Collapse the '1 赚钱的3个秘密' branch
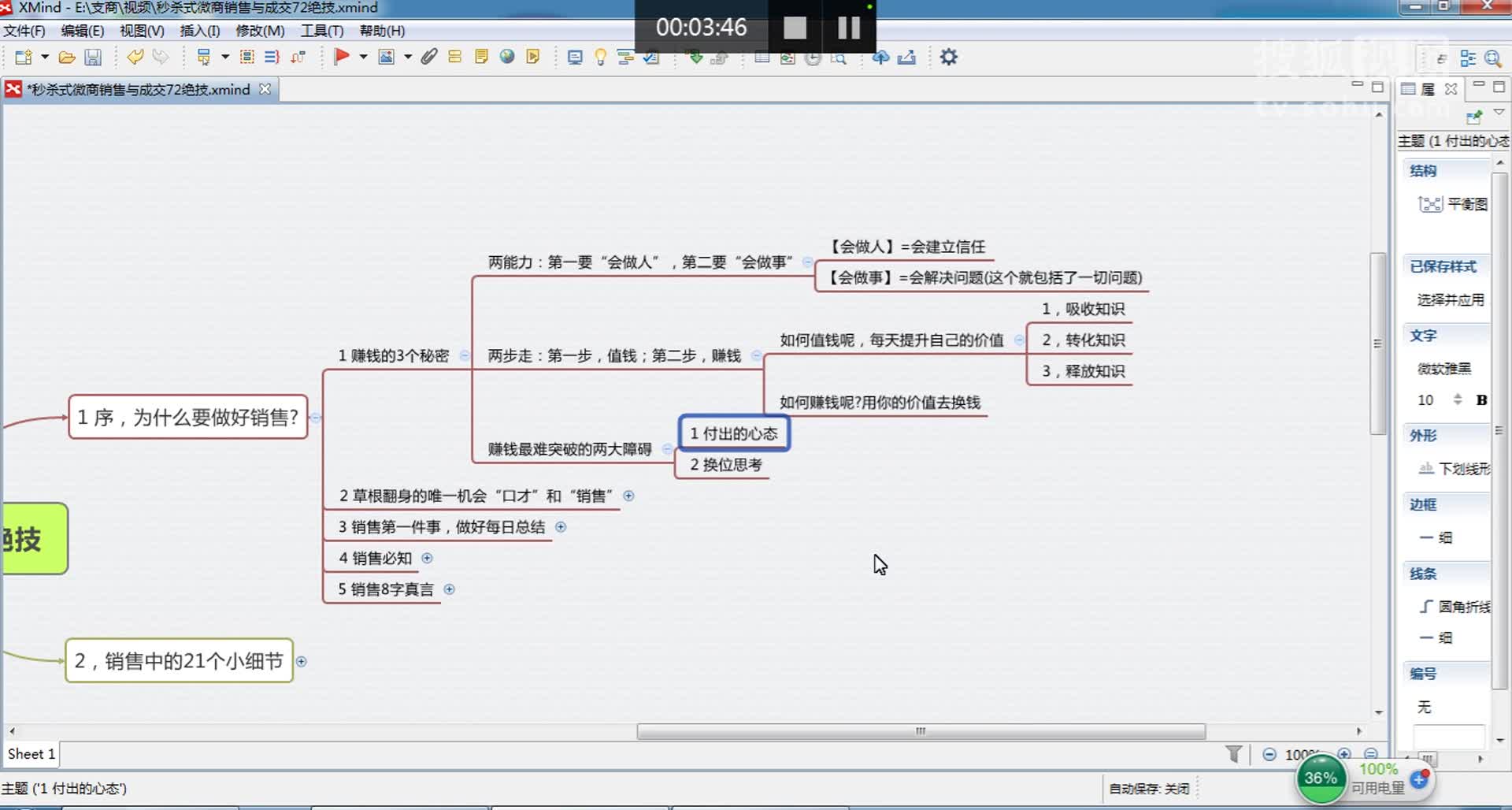 click(x=465, y=355)
